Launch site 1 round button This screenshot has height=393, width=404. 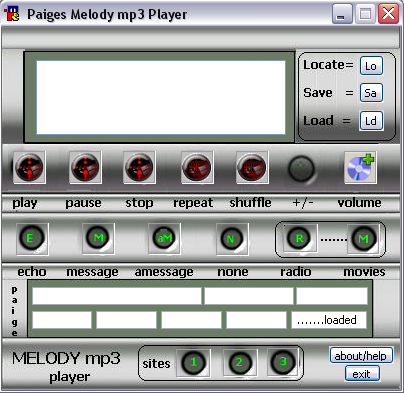click(x=193, y=363)
